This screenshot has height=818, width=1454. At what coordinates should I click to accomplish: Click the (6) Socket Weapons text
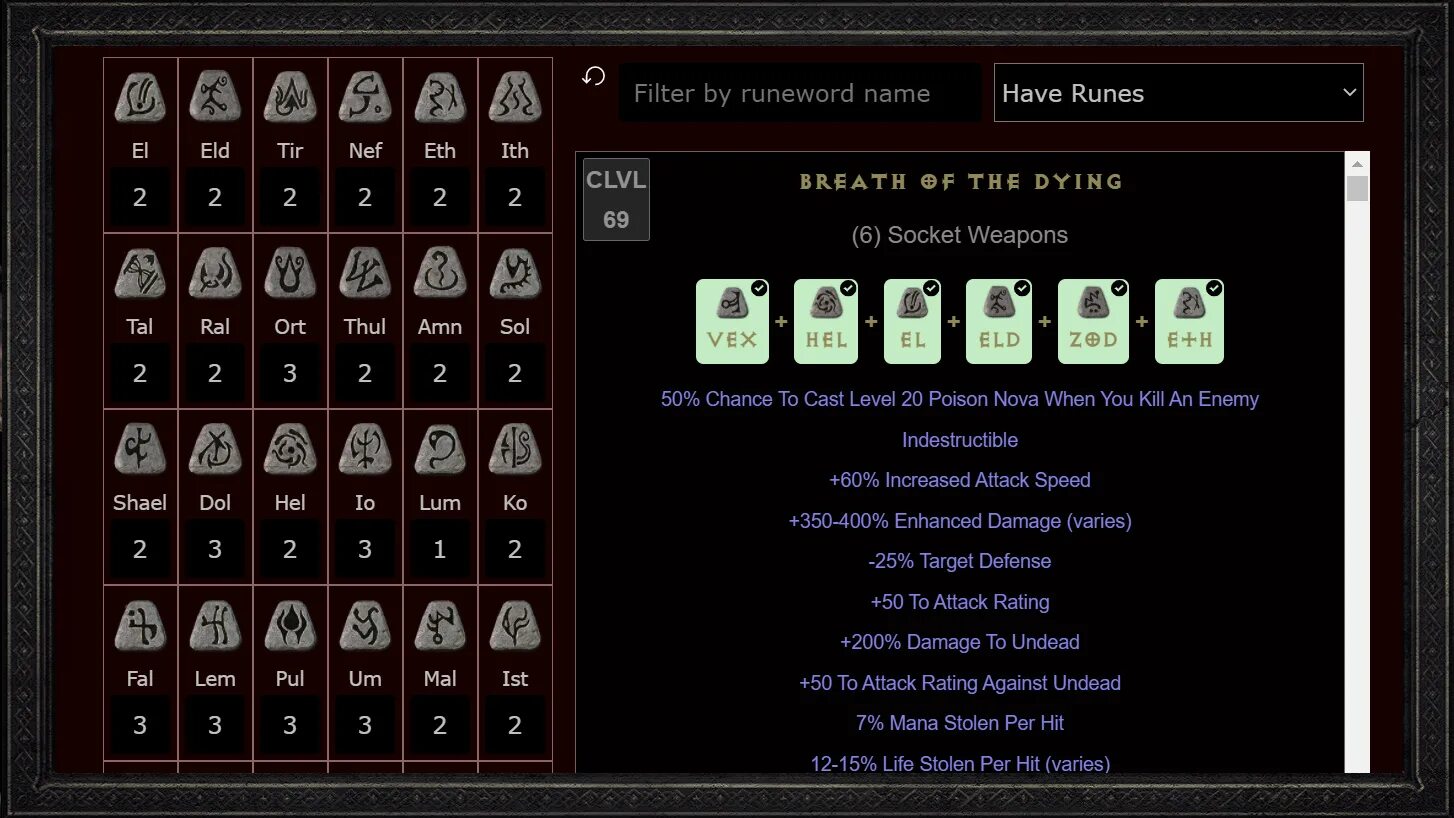point(960,235)
